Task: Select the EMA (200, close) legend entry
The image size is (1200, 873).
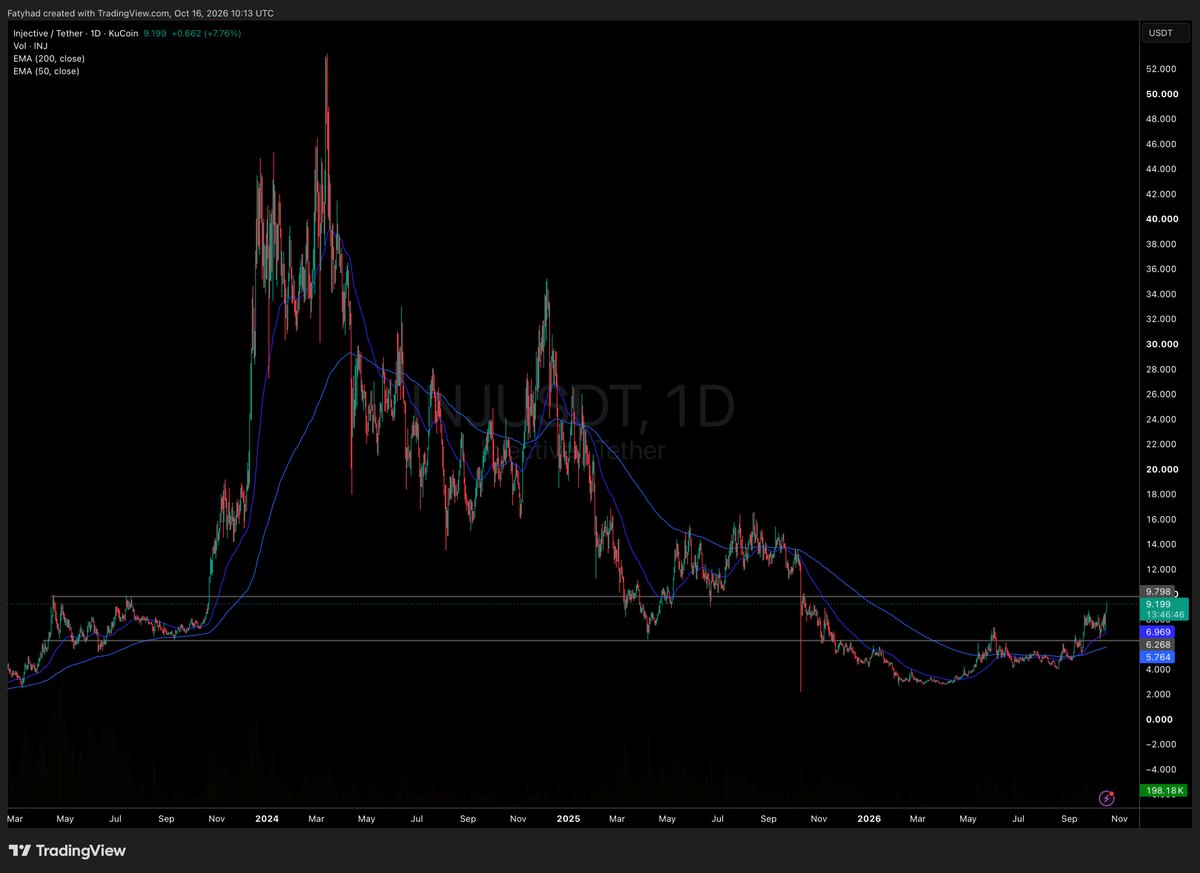Action: point(48,59)
